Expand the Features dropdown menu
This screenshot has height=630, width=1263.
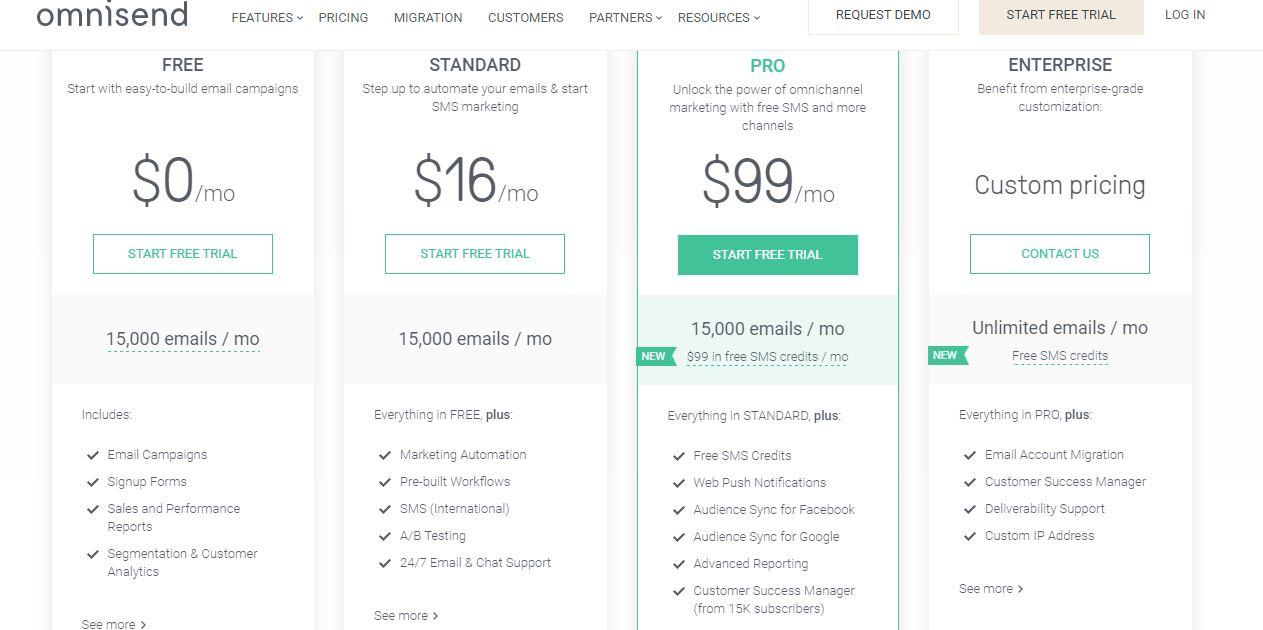point(267,17)
